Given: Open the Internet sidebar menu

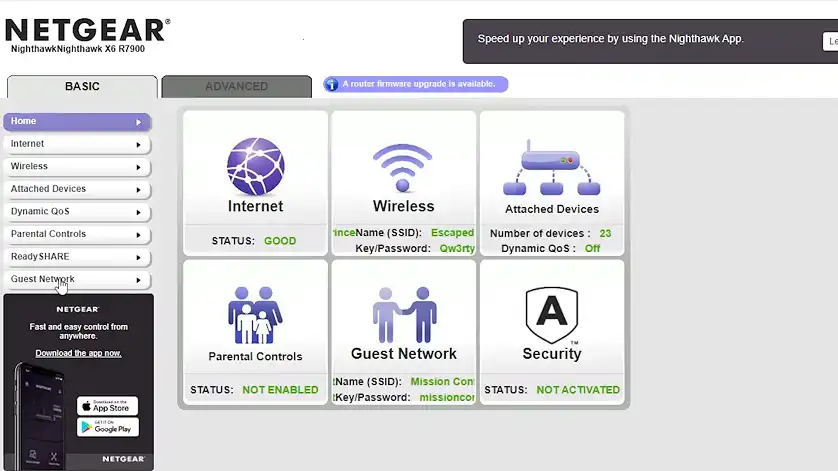Looking at the screenshot, I should click(77, 144).
